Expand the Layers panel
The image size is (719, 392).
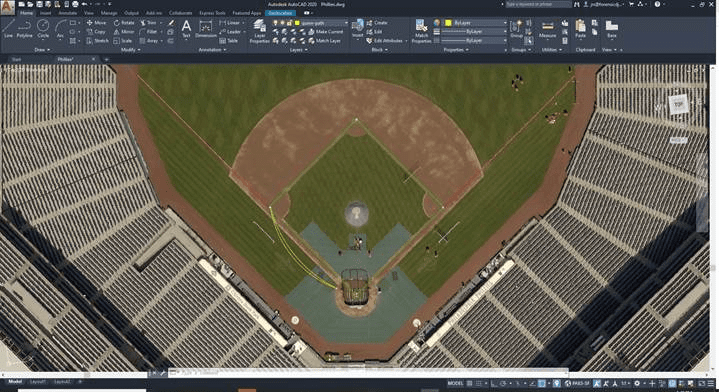pos(298,50)
